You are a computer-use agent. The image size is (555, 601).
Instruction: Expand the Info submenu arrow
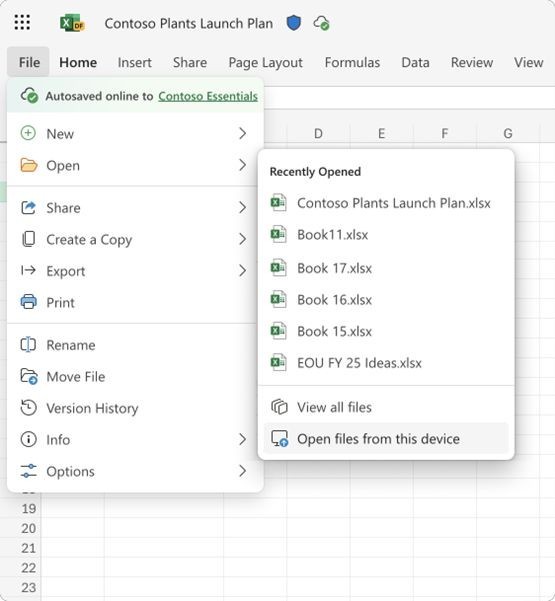coord(242,439)
